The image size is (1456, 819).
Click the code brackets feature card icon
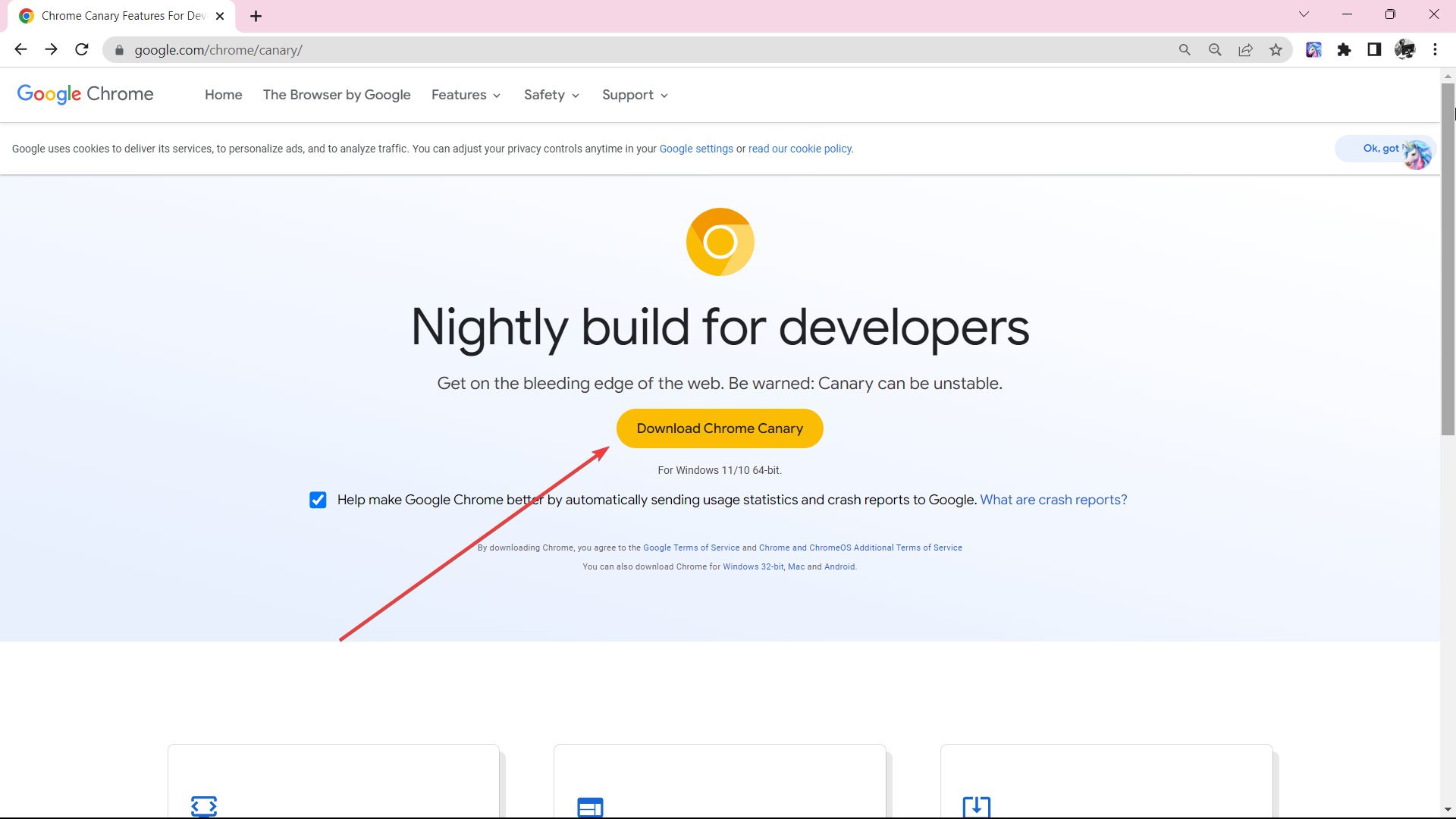[204, 806]
